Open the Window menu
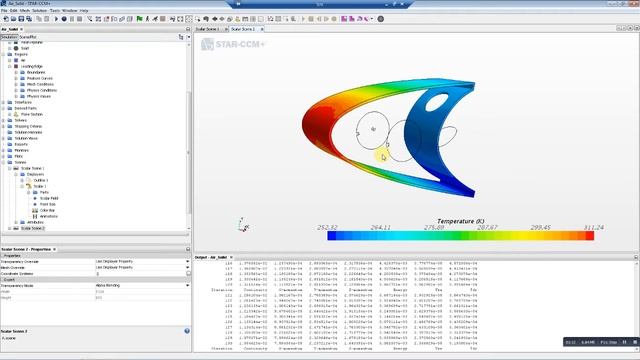The image size is (640, 360). coord(69,11)
